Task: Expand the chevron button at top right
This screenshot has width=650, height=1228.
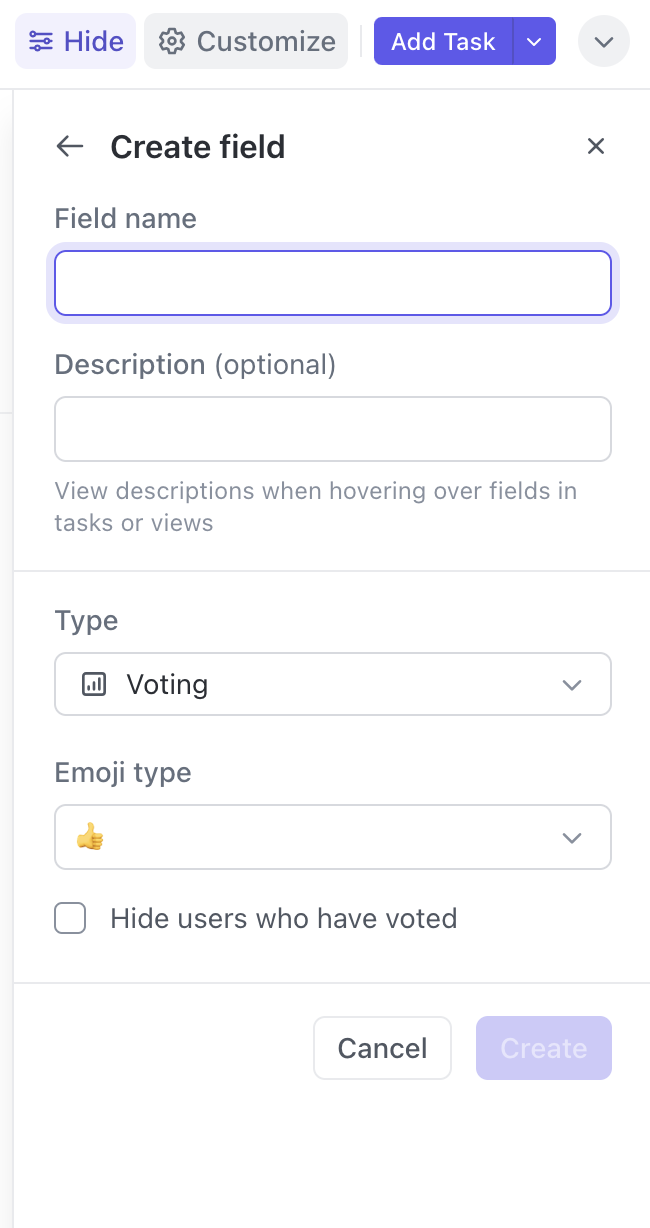Action: click(604, 41)
